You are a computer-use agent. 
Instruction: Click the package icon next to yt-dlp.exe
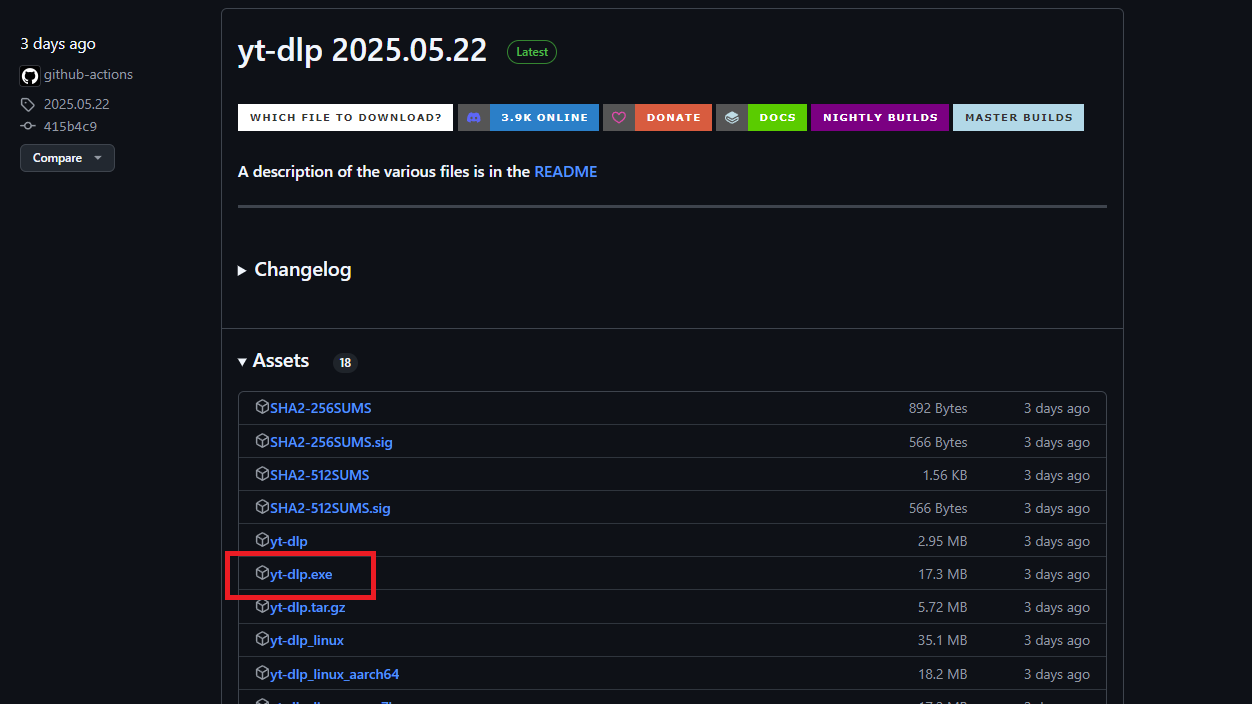pos(262,573)
